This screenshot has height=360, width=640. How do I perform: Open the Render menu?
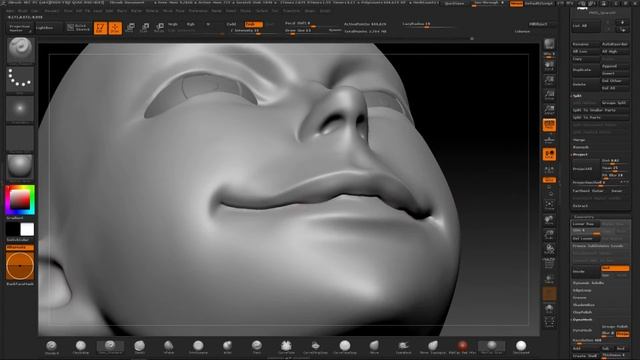(x=216, y=11)
